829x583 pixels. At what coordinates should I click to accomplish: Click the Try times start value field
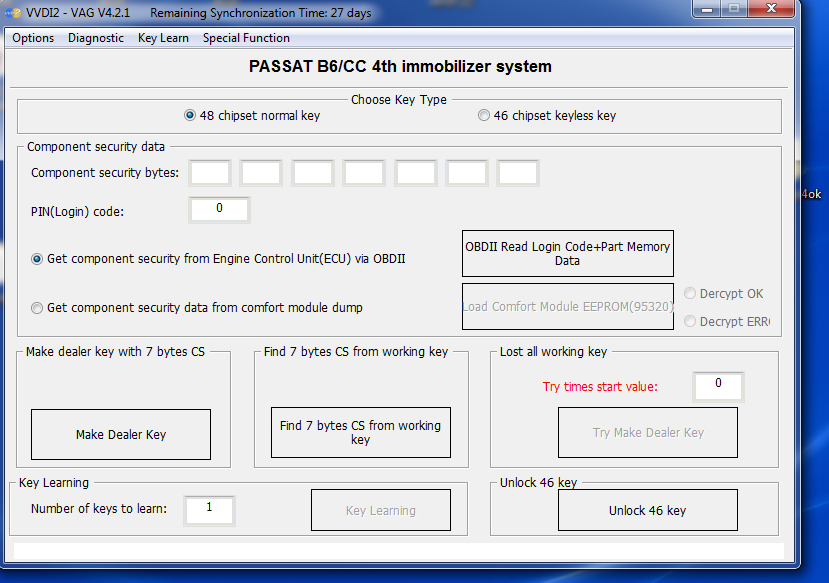[717, 386]
